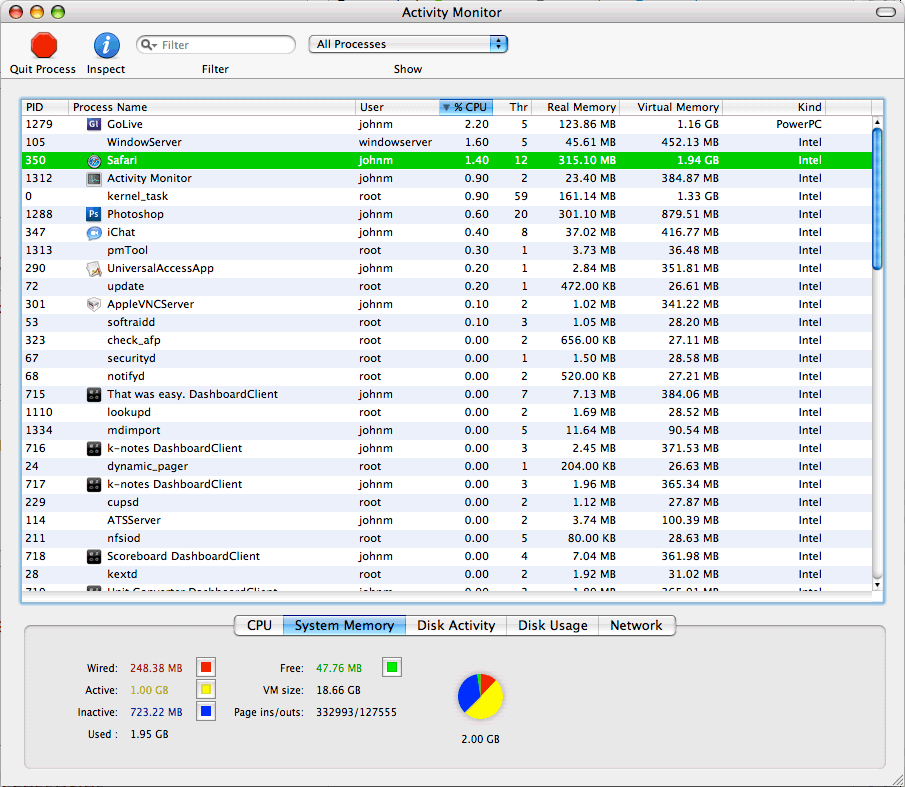Viewport: 905px width, 787px height.
Task: Select the kernel_task process row
Action: (x=447, y=196)
